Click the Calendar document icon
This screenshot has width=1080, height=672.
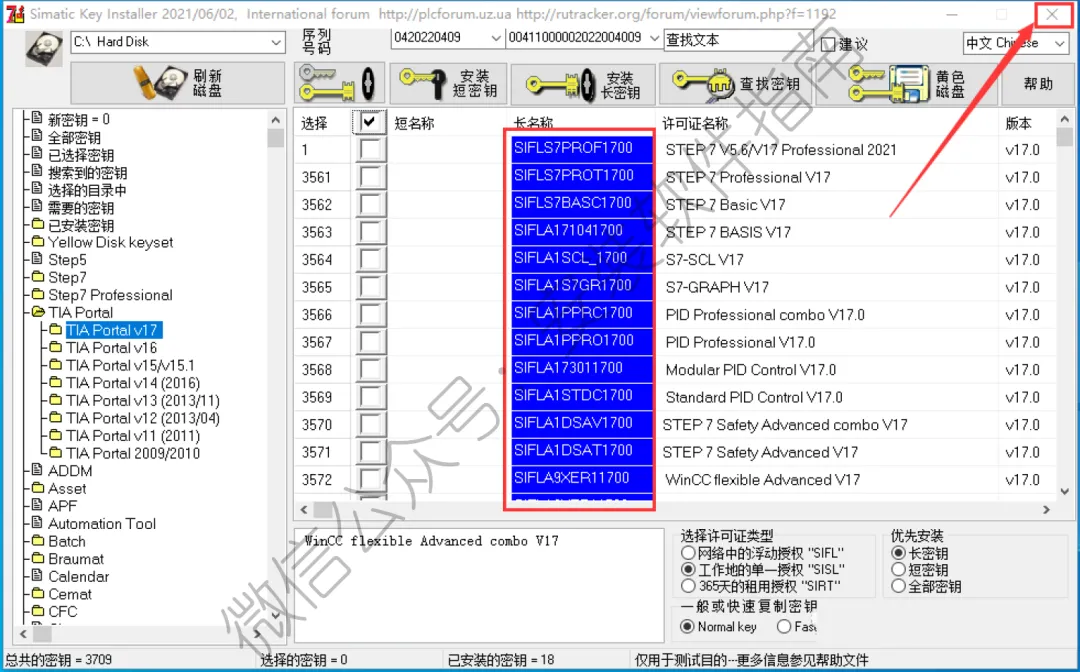point(38,576)
